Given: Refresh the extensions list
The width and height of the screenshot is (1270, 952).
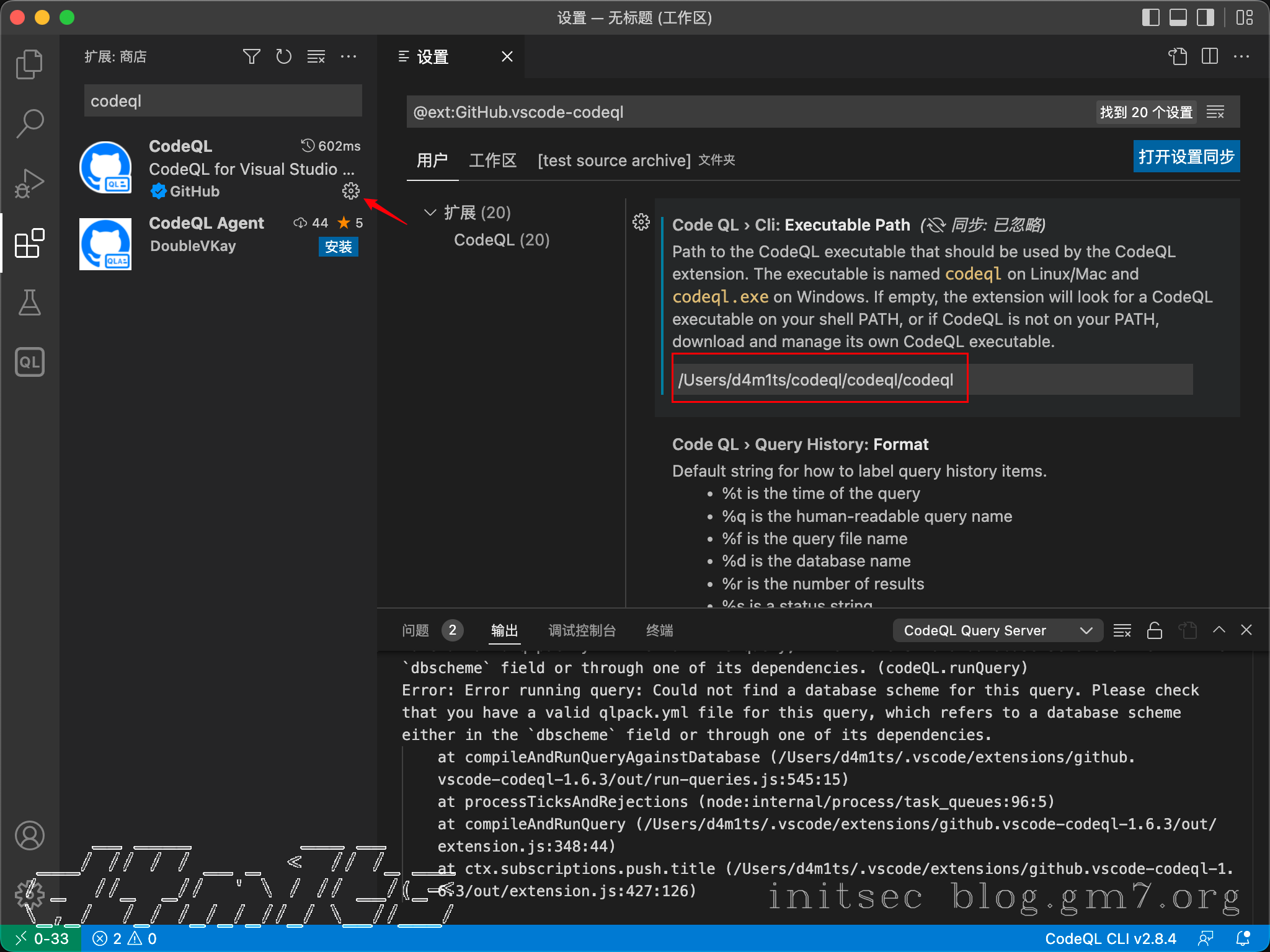Looking at the screenshot, I should 283,57.
